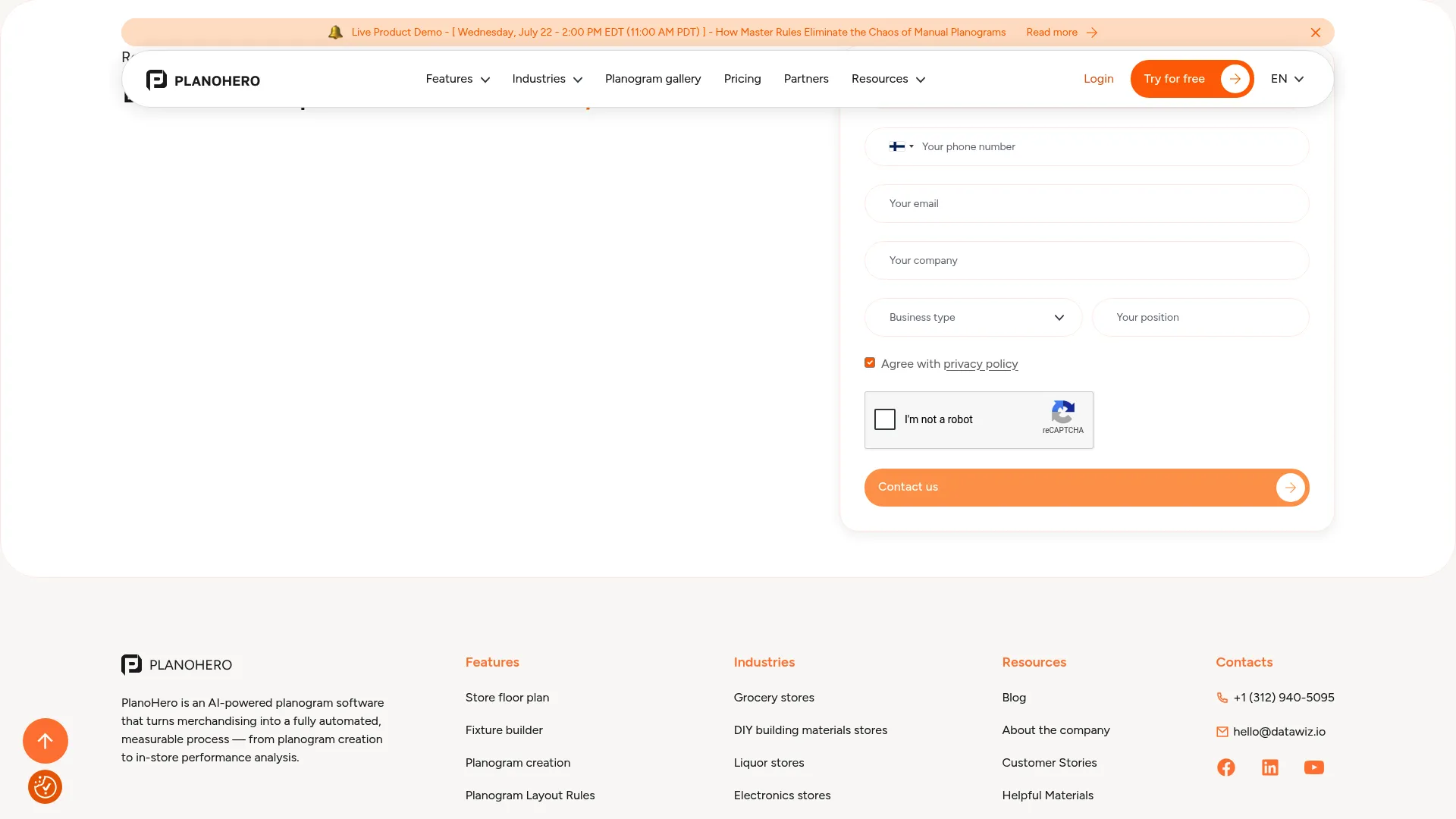
Task: Go to Planogram gallery page
Action: tap(653, 79)
